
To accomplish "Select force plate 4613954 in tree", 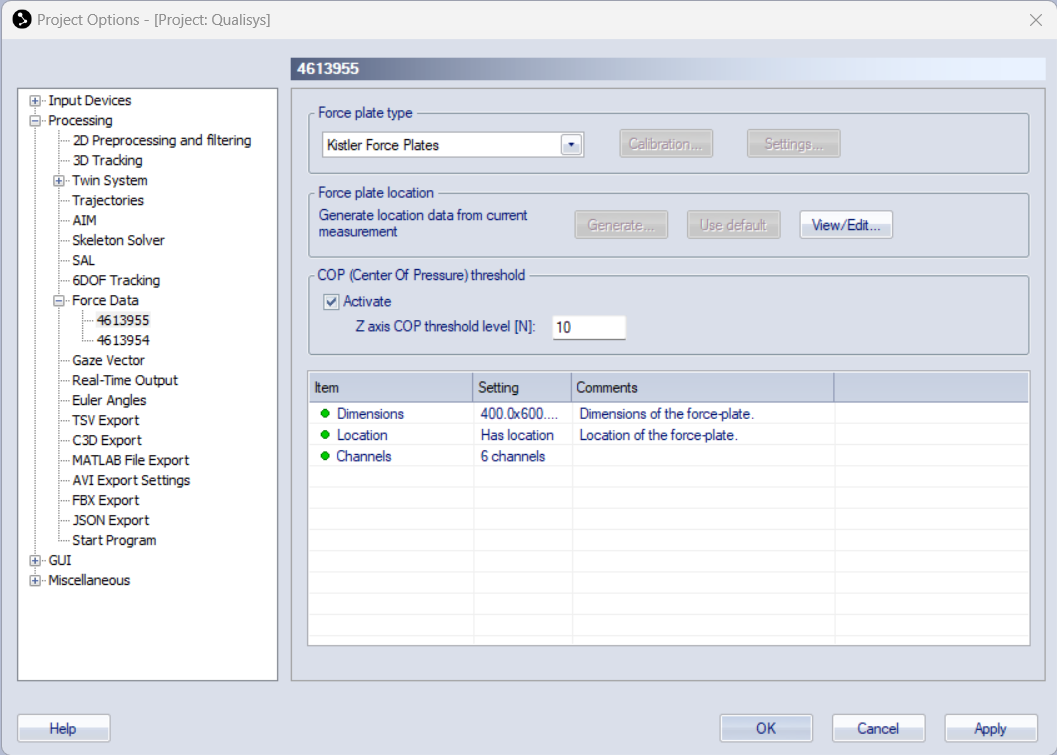I will 123,341.
